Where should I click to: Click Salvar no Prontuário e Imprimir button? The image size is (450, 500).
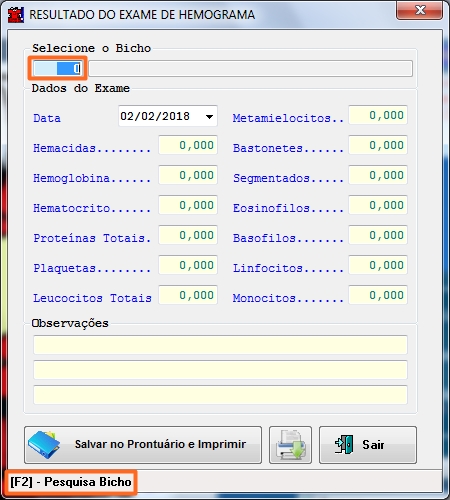(x=143, y=445)
